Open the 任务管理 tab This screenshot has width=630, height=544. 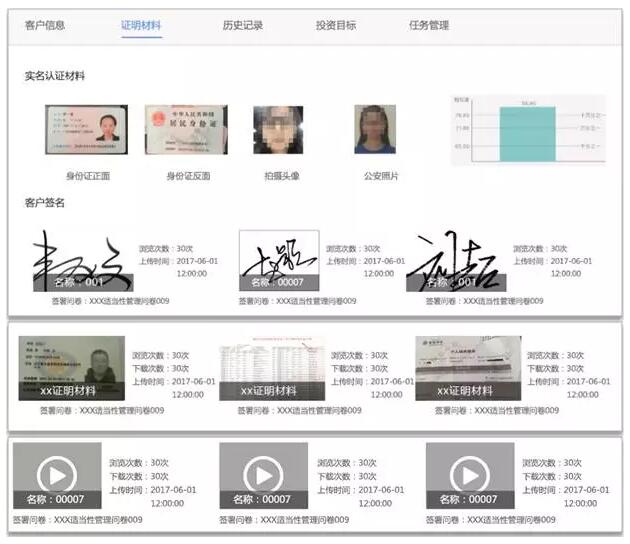pyautogui.click(x=429, y=25)
